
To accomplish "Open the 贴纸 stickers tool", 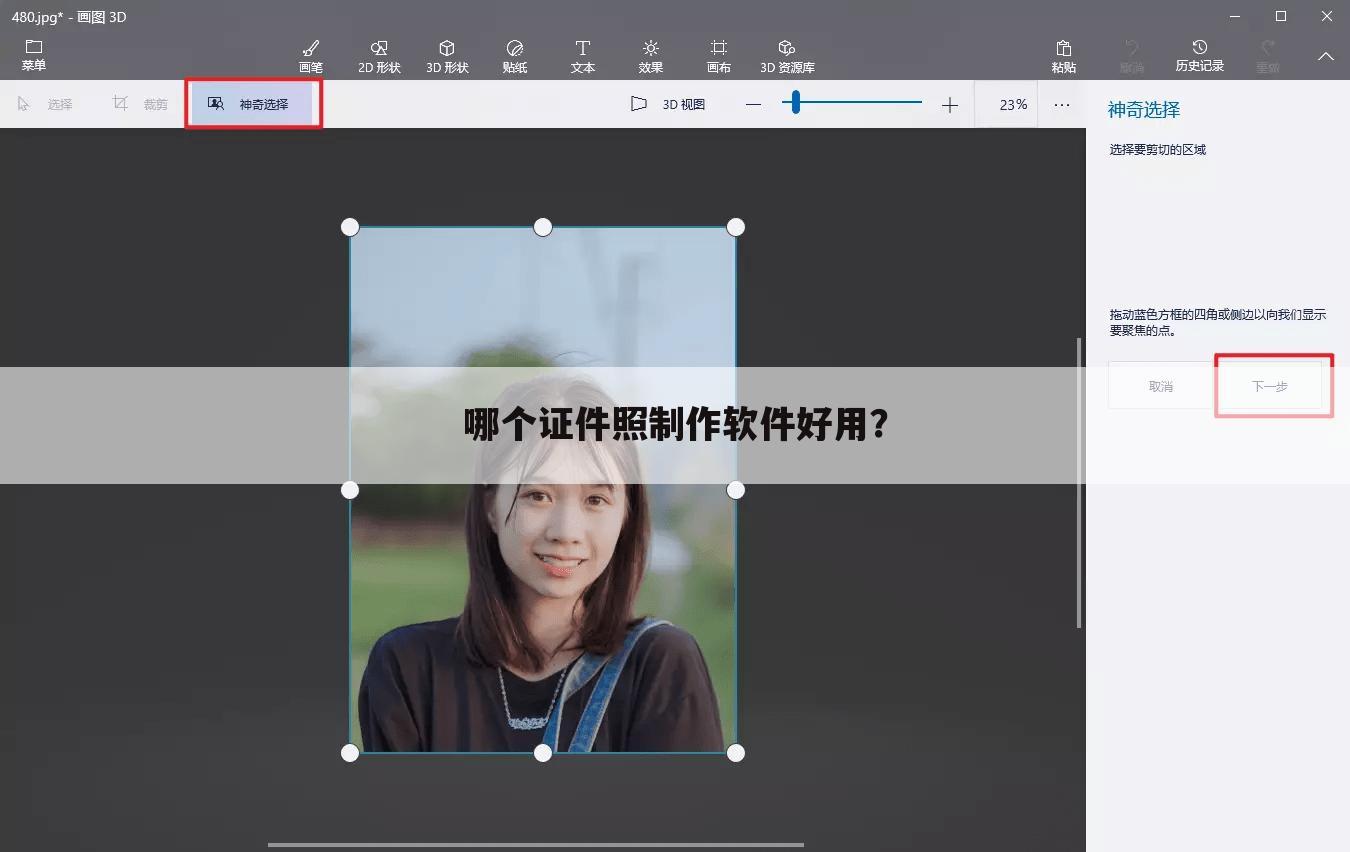I will point(515,56).
